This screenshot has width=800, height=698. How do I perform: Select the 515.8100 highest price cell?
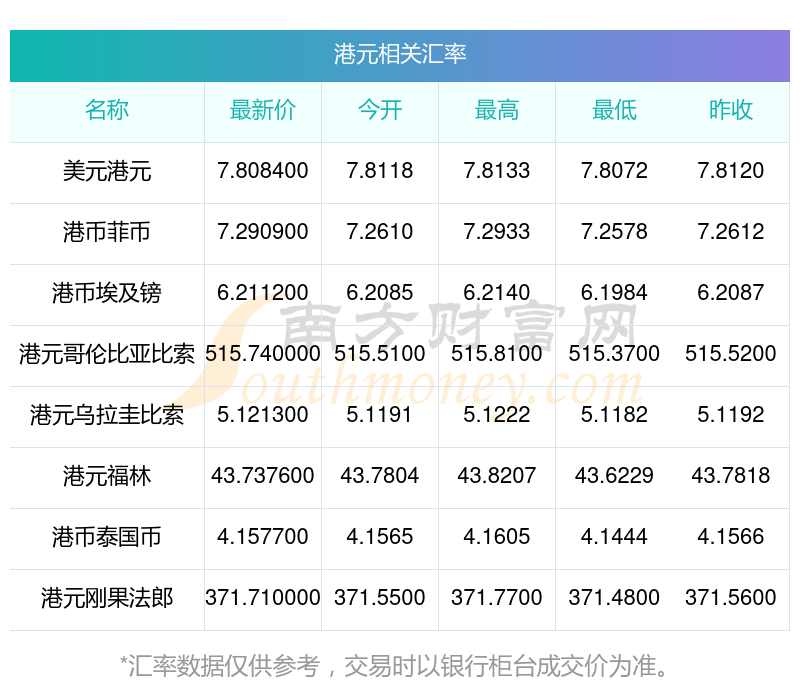click(497, 354)
